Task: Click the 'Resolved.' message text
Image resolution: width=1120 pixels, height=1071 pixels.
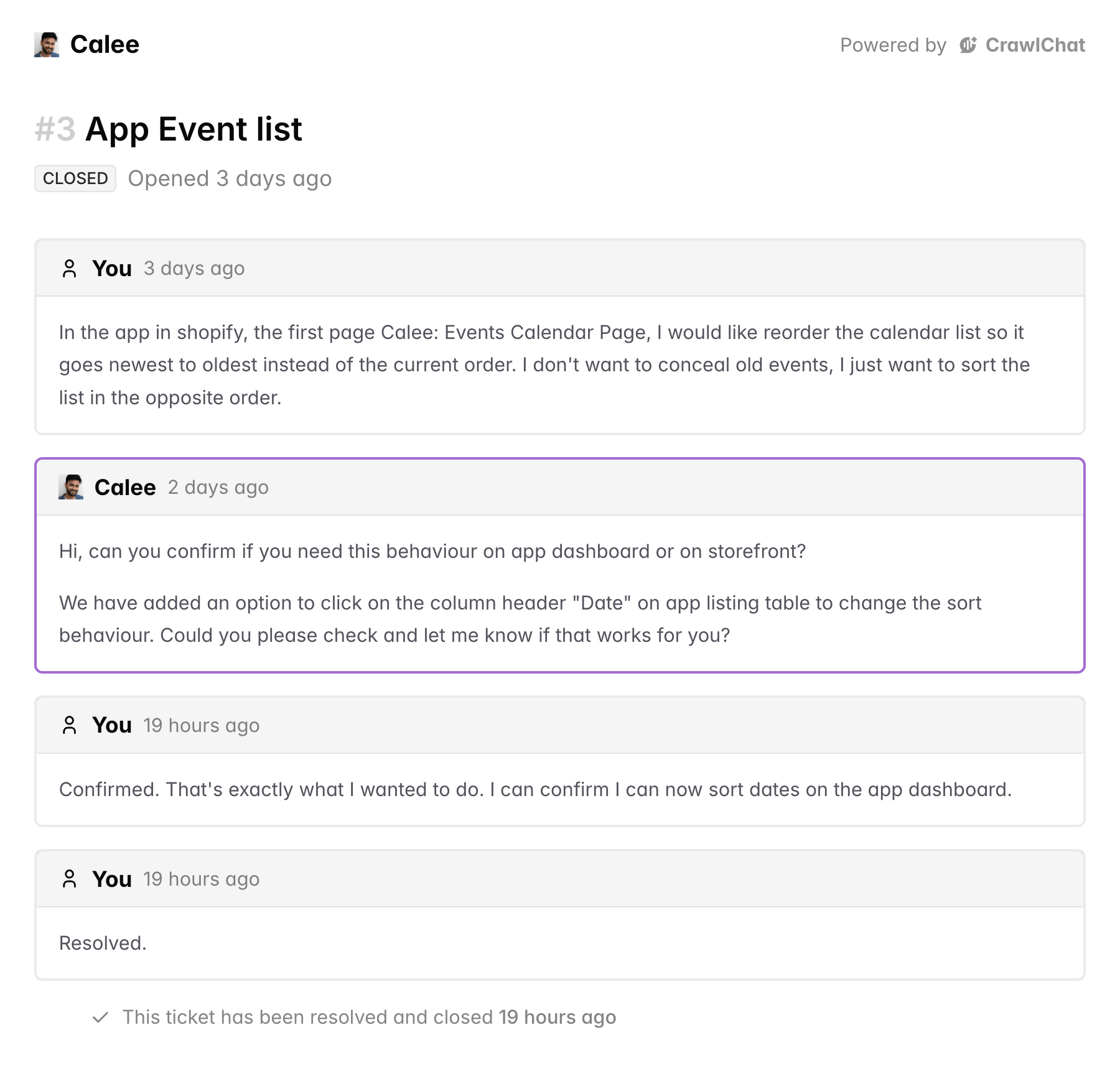Action: click(x=103, y=943)
